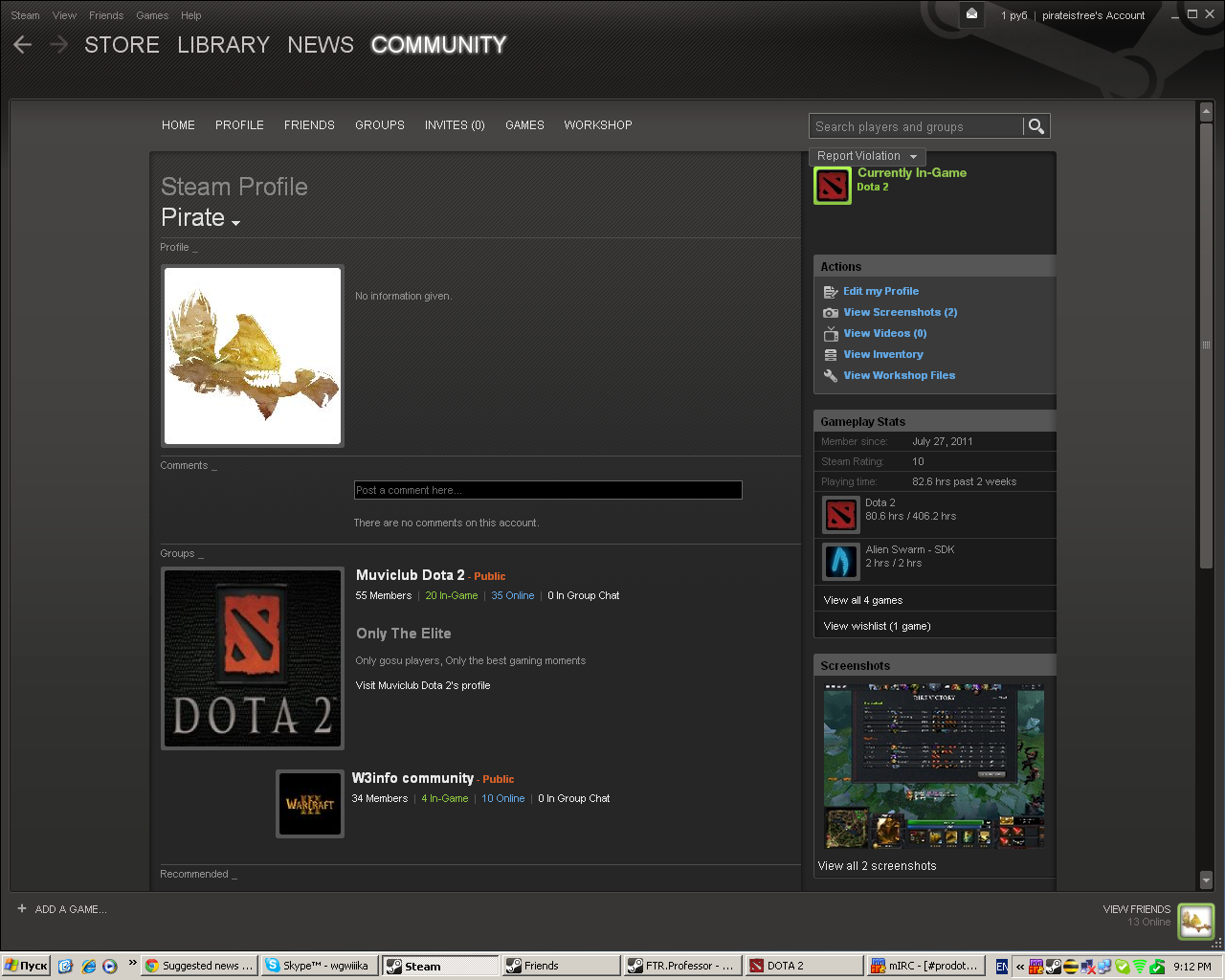Click the magnifying glass search icon
The height and width of the screenshot is (980, 1225).
tap(1036, 126)
